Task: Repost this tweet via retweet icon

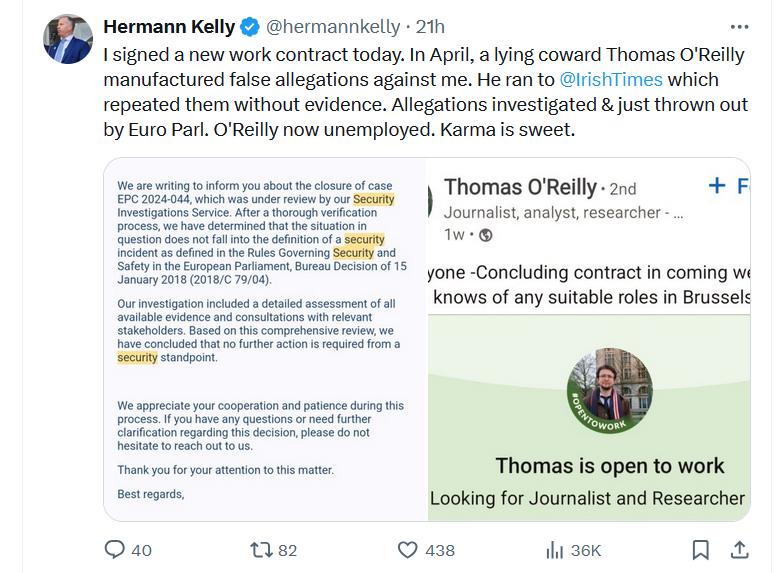Action: (261, 549)
